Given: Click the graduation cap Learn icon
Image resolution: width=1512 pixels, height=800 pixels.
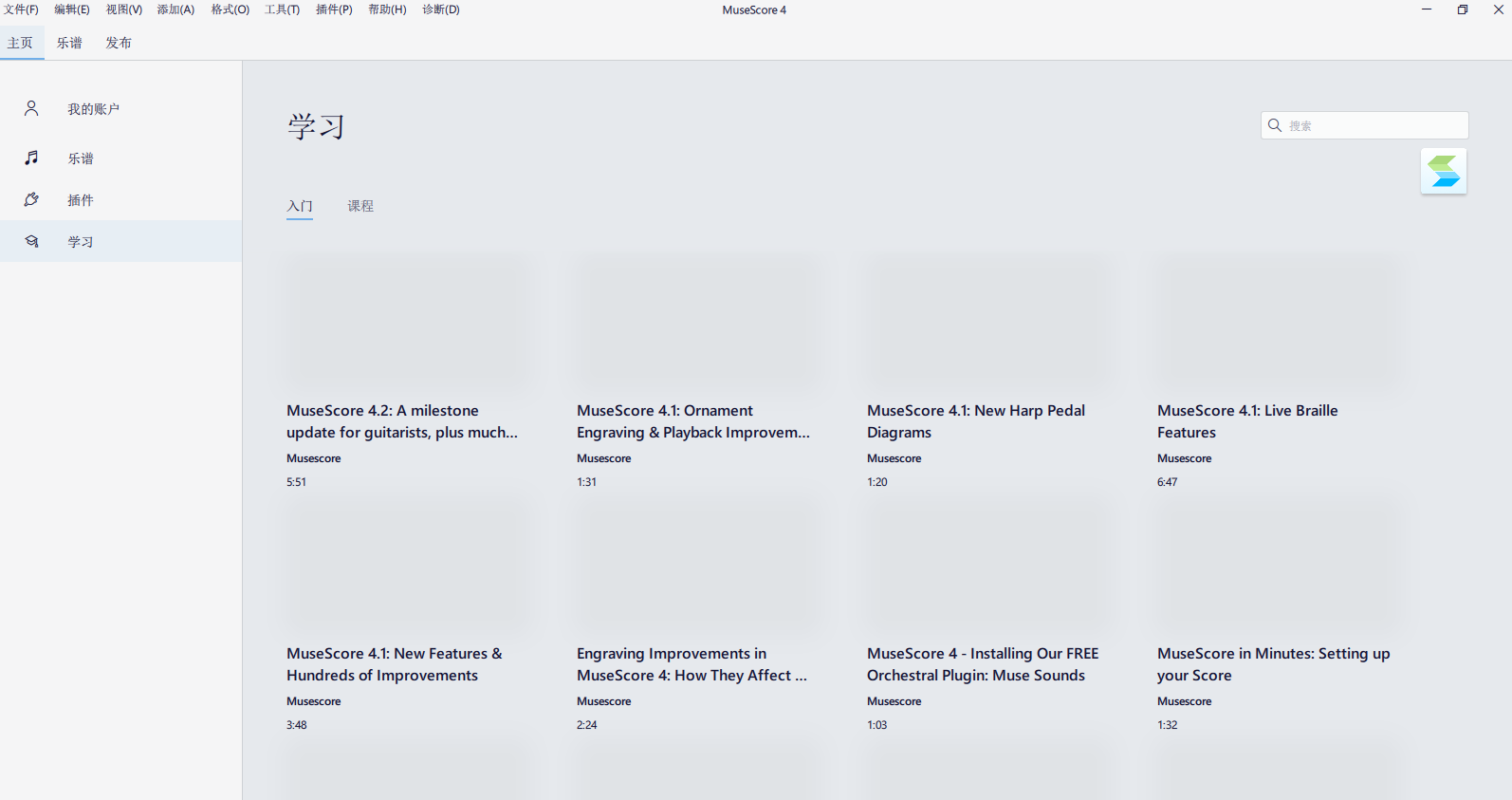Looking at the screenshot, I should 31,241.
